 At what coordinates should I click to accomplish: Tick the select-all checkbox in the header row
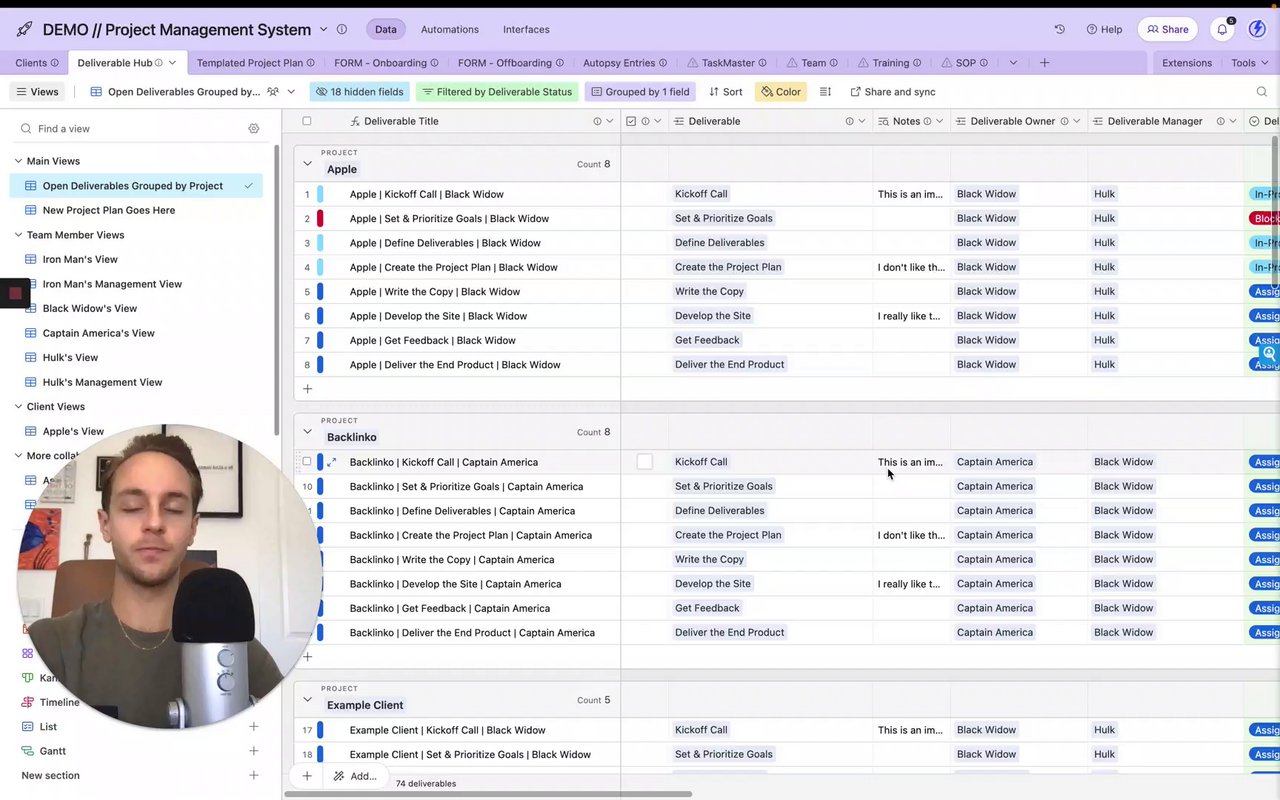[x=307, y=121]
